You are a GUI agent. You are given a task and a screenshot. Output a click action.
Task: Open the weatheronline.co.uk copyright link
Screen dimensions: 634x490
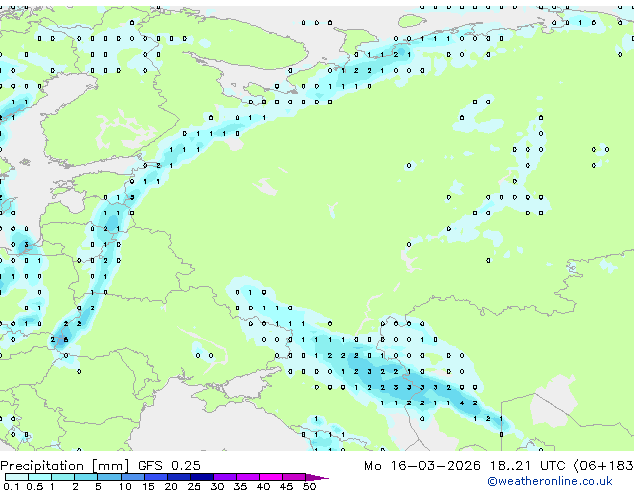550,481
